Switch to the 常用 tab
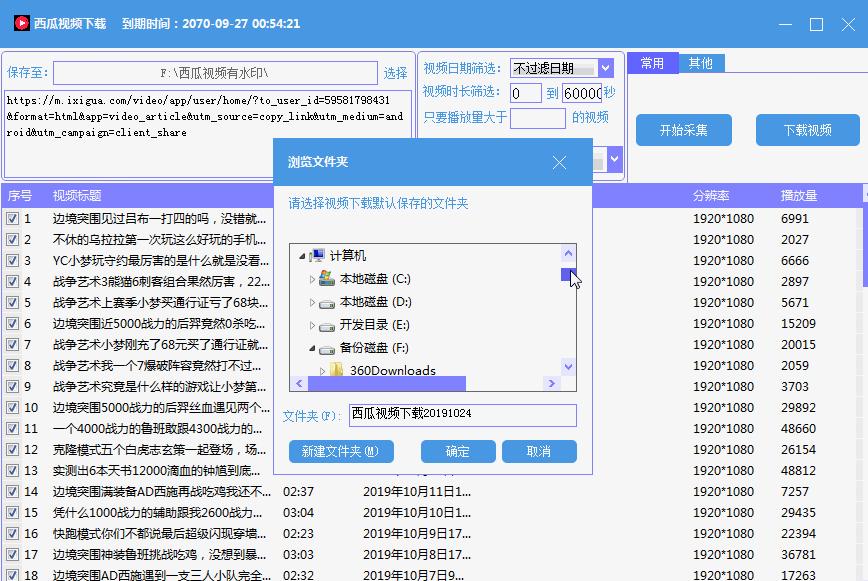 pos(652,64)
